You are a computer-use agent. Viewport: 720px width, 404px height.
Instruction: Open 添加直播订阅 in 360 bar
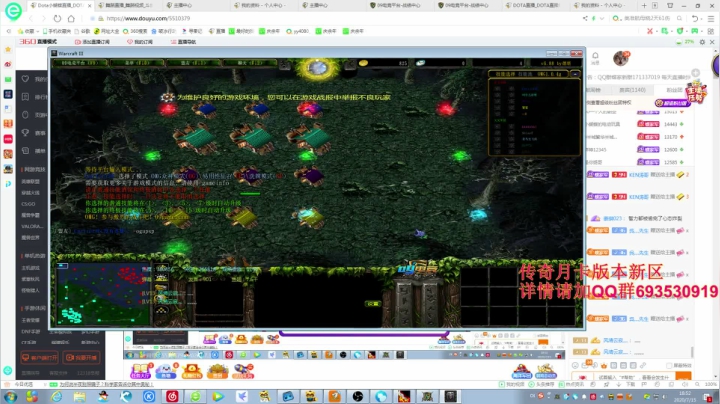(x=92, y=42)
